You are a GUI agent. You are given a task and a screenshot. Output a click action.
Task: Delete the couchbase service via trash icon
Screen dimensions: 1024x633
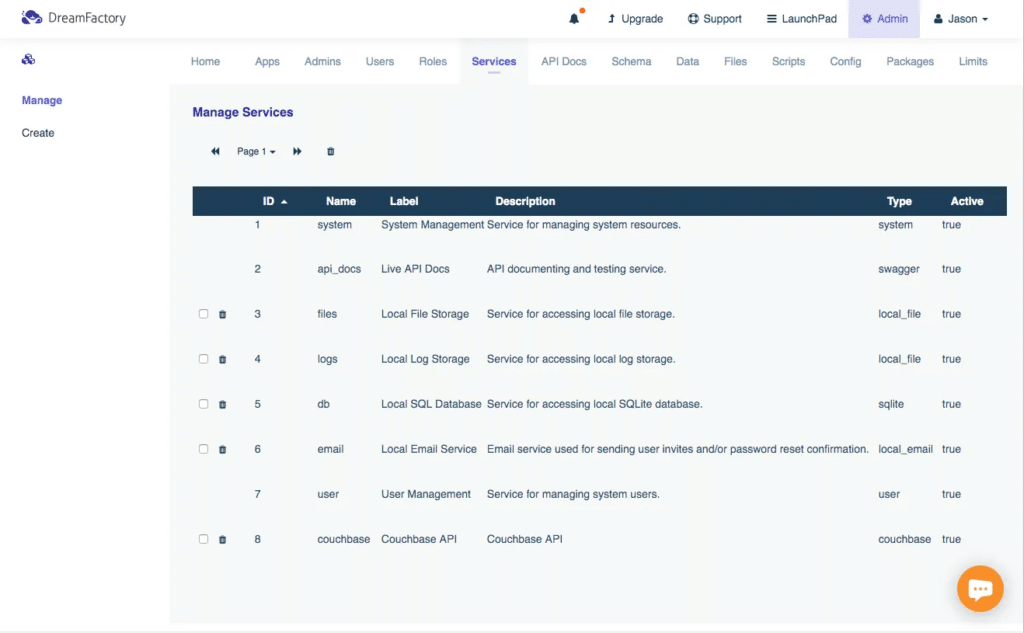pos(222,539)
